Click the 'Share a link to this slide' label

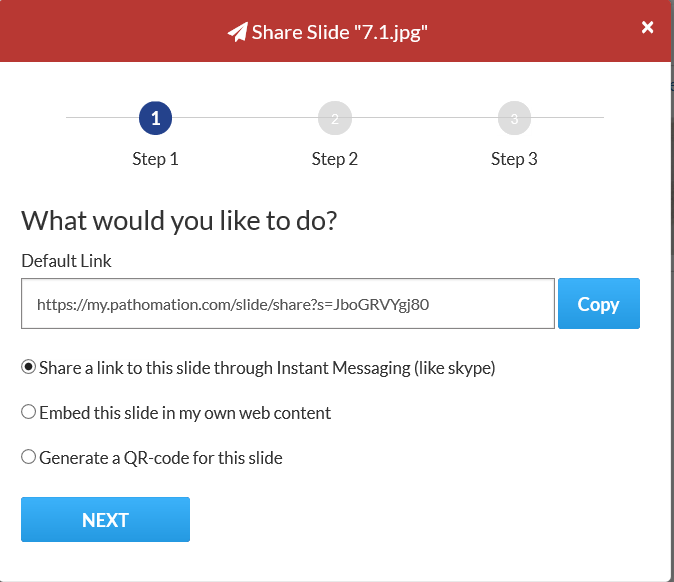click(267, 367)
